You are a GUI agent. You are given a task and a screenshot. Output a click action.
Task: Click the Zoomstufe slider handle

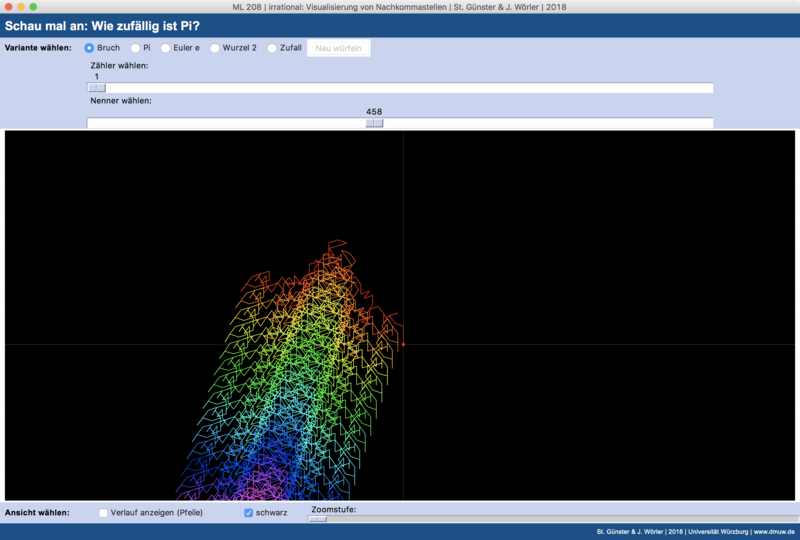[x=317, y=519]
